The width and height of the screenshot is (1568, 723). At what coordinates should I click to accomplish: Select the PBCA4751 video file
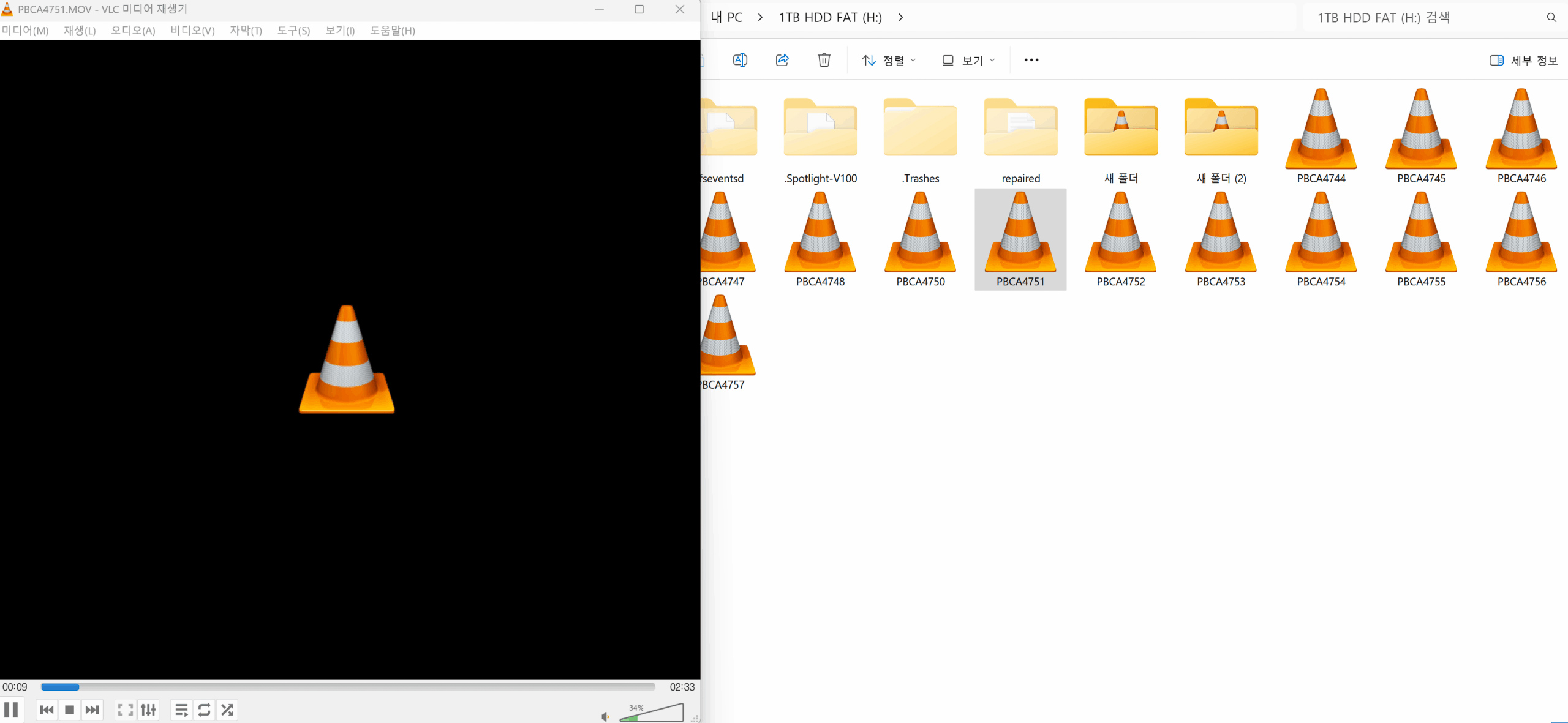tap(1020, 241)
